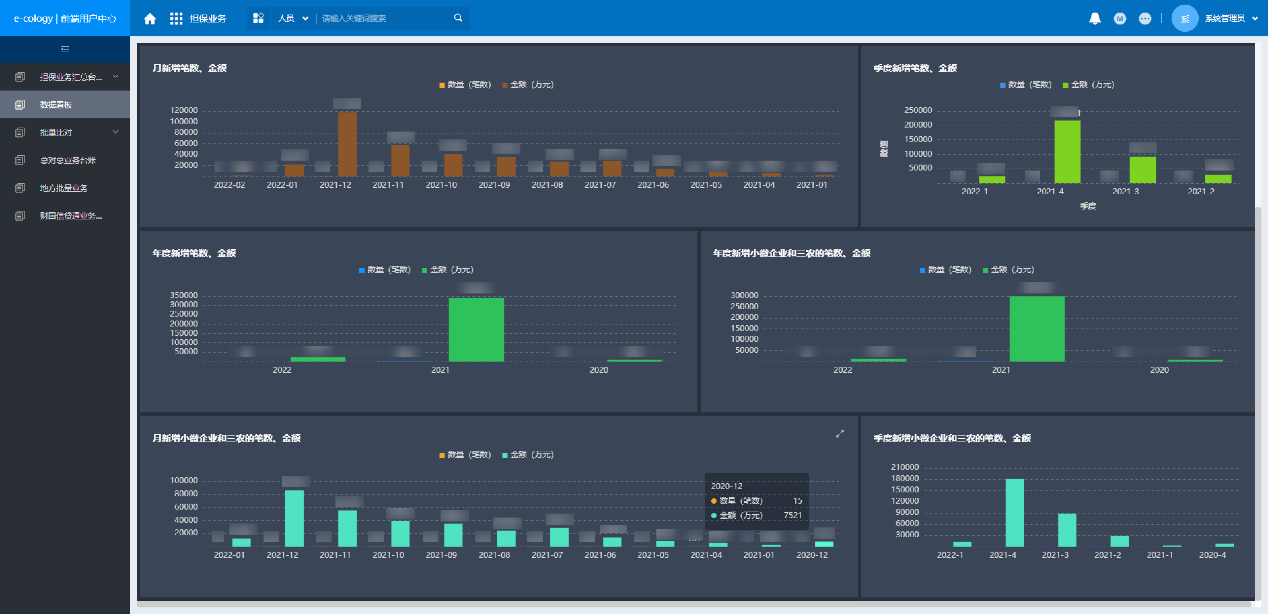Click the magnifier search icon
The height and width of the screenshot is (614, 1268).
click(x=458, y=18)
